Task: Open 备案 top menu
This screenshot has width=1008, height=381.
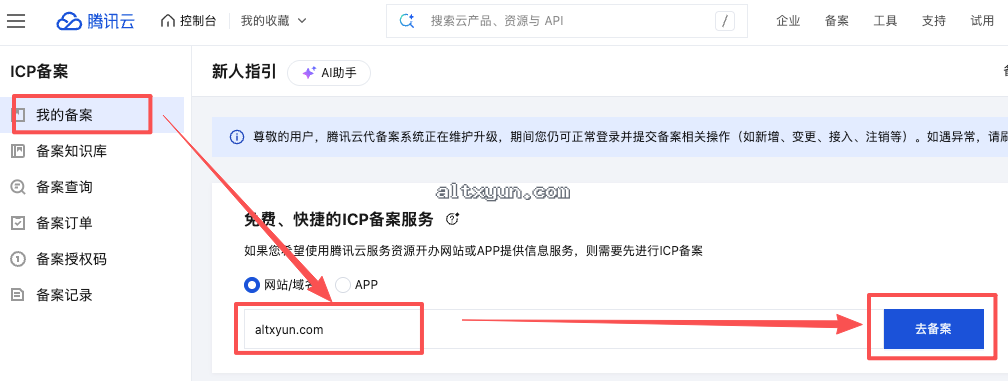Action: coord(837,21)
